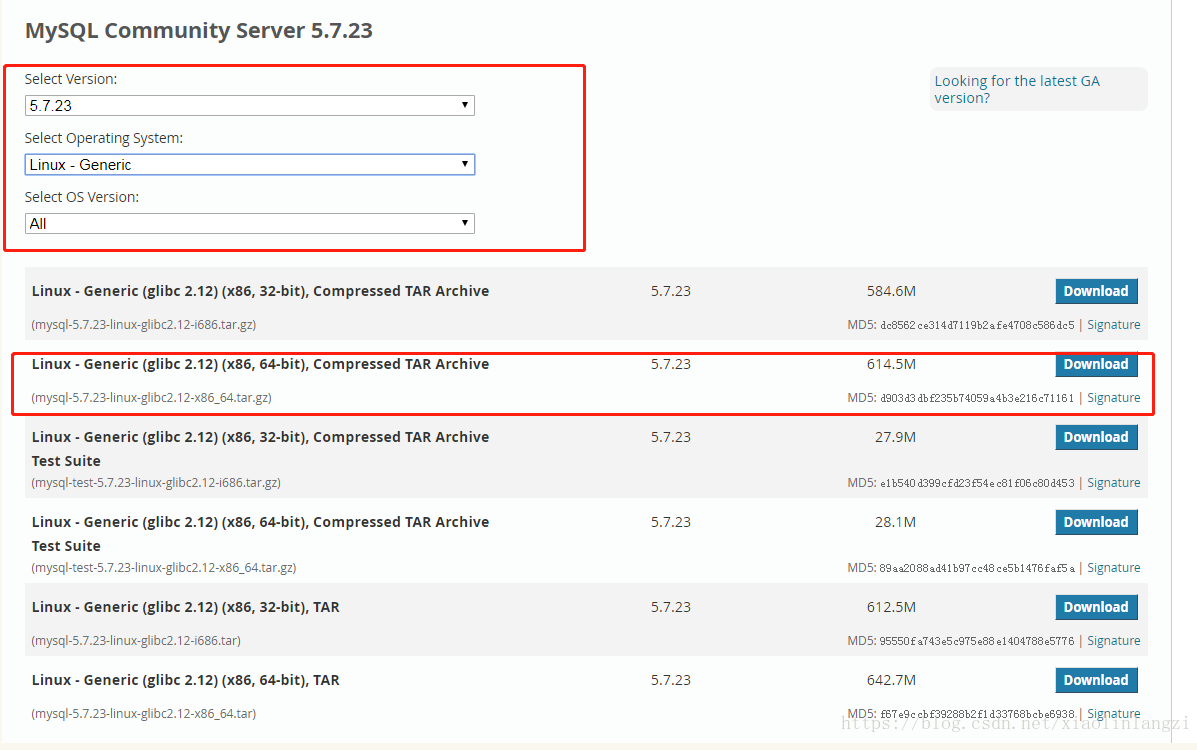Click the dropdown arrow beside Linux - Generic
The width and height of the screenshot is (1197, 750).
pyautogui.click(x=464, y=164)
